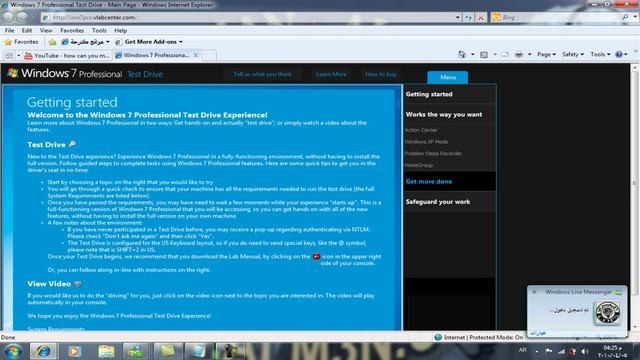This screenshot has height=360, width=640.
Task: Select Action Center in the sidebar
Action: 421,130
